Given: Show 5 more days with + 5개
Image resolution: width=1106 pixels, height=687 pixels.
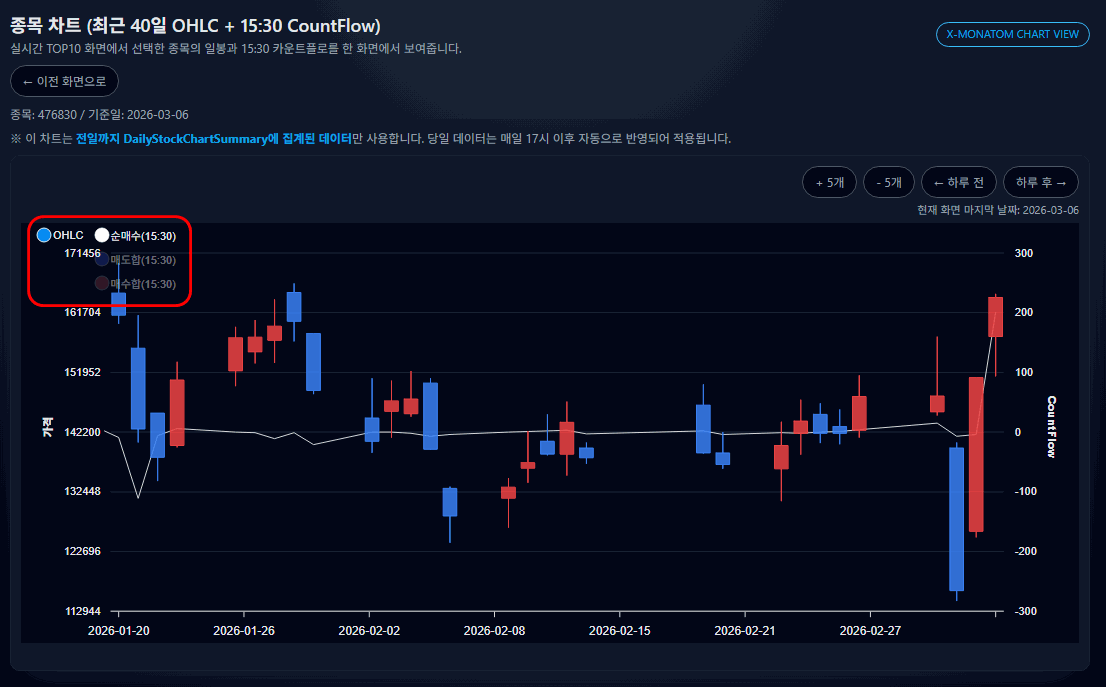Looking at the screenshot, I should coord(829,182).
